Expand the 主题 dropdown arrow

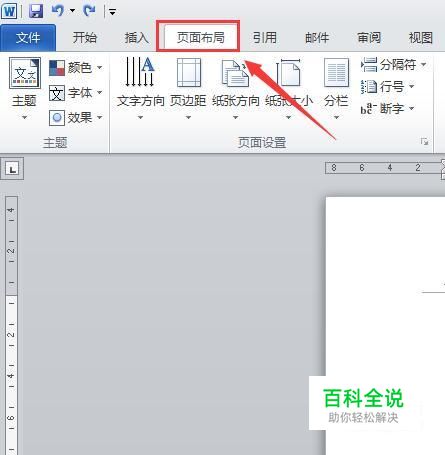pyautogui.click(x=24, y=117)
